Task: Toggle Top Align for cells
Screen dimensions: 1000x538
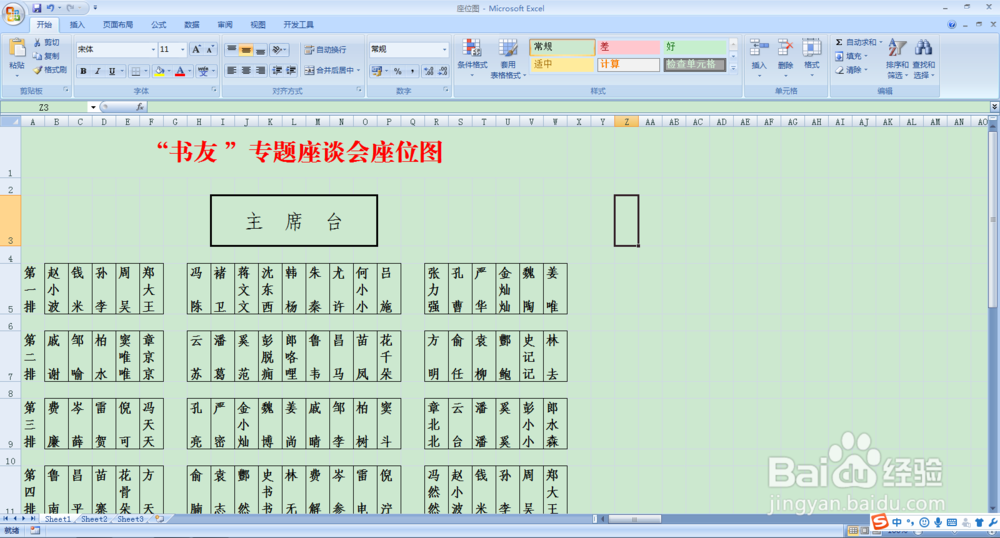Action: pyautogui.click(x=232, y=50)
